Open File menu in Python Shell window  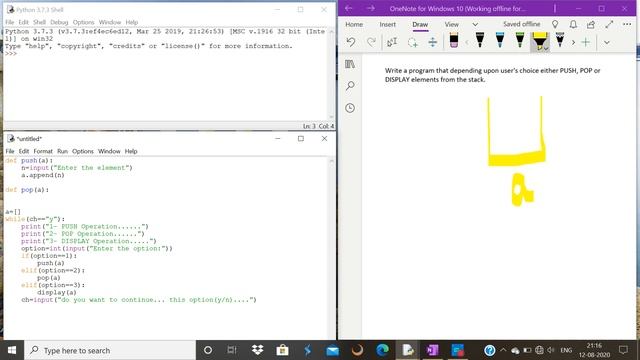click(x=10, y=22)
